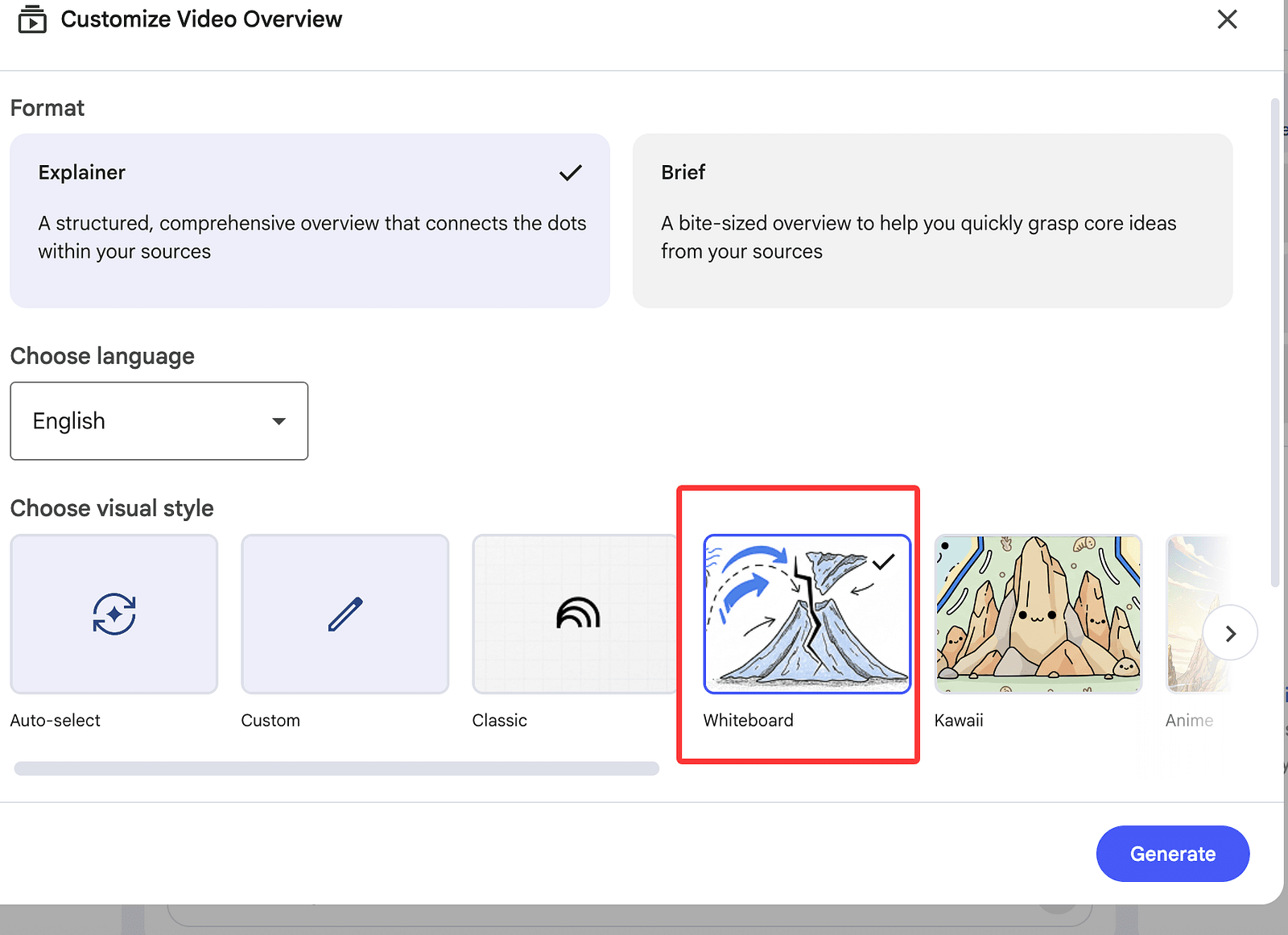Choose the Anime visual style thumbnail
The height and width of the screenshot is (935, 1288).
[x=1187, y=614]
